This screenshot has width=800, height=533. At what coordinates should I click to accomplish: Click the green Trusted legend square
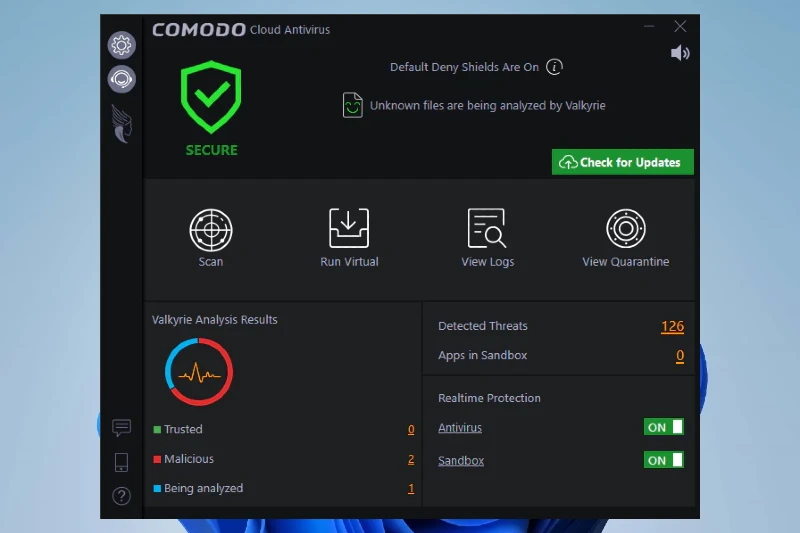point(157,429)
